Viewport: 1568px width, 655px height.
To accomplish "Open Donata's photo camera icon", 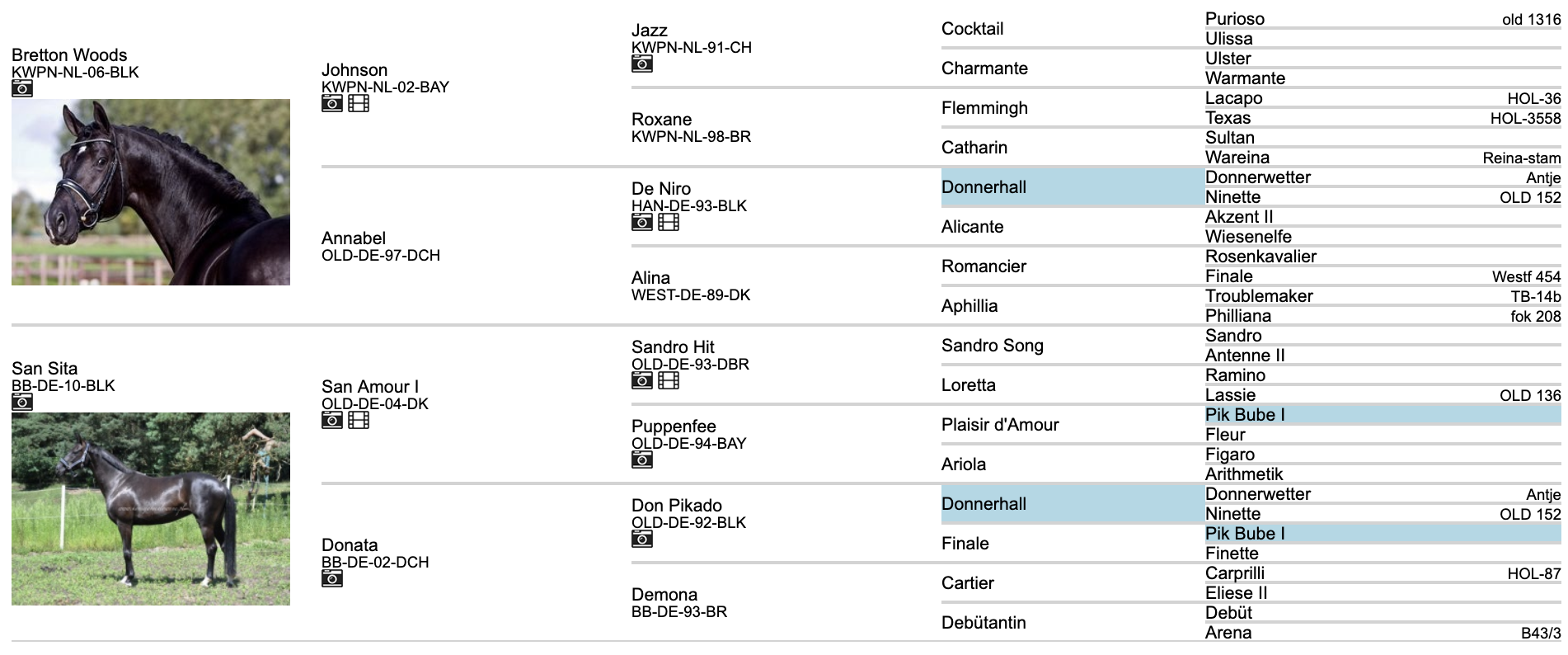I will click(x=331, y=578).
